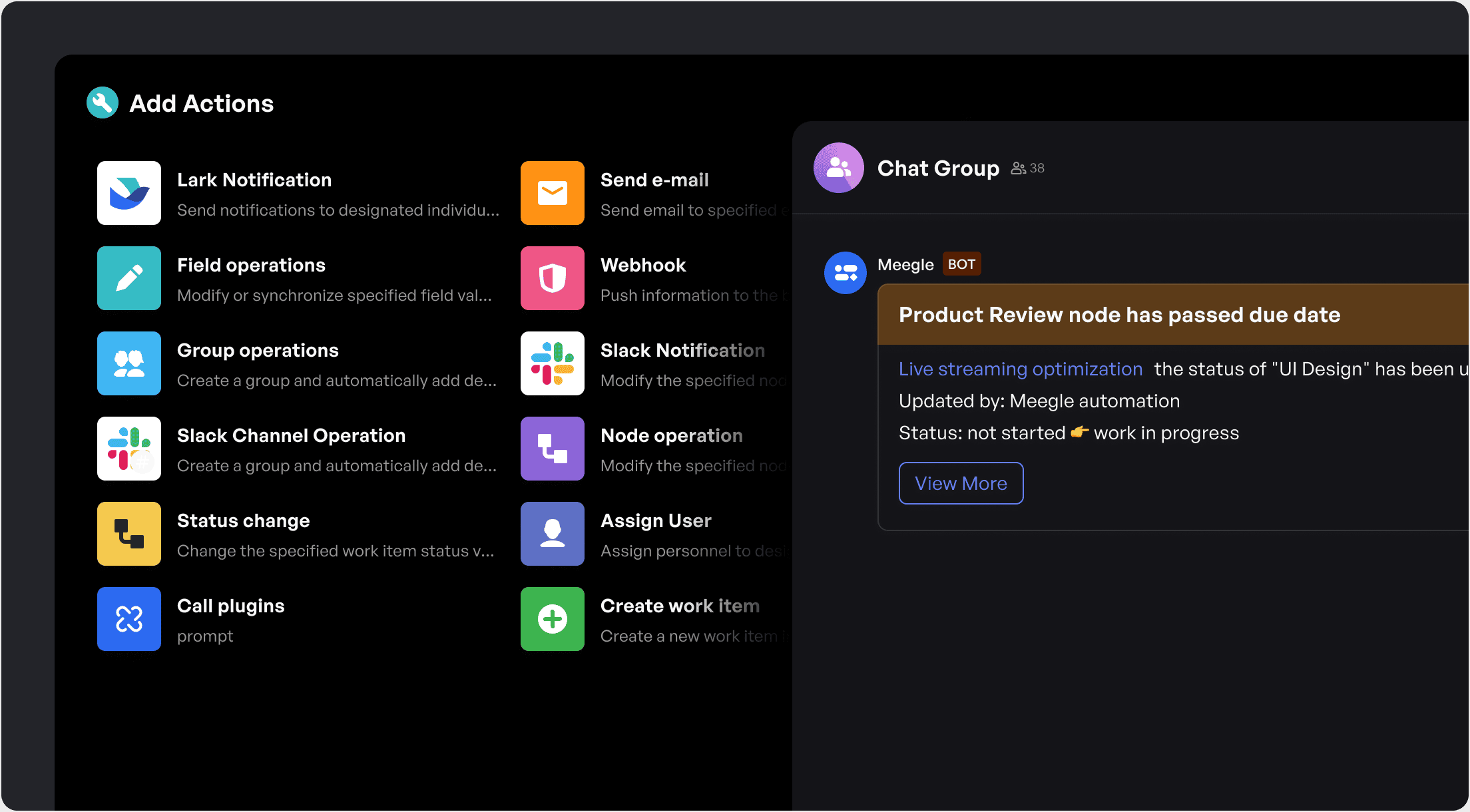Click the Meegle bot avatar

coord(846,273)
